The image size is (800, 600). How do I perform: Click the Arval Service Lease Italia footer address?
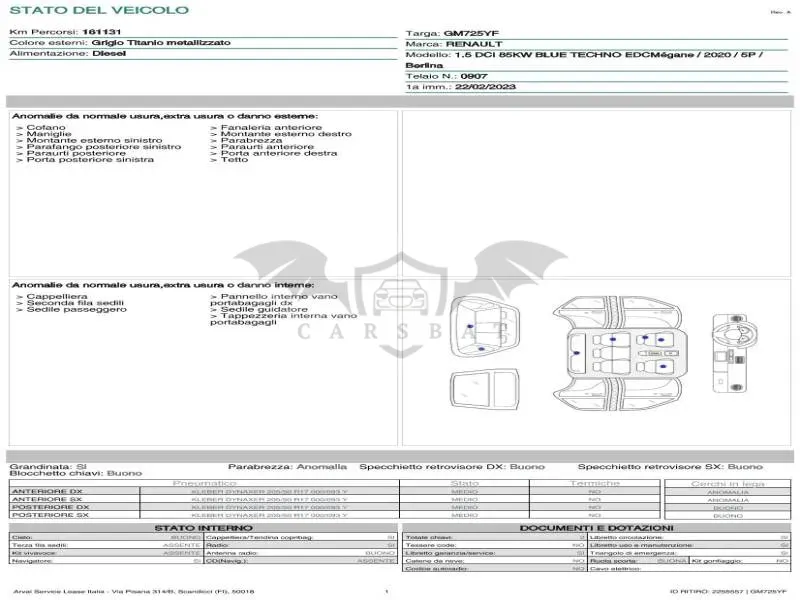[x=134, y=592]
